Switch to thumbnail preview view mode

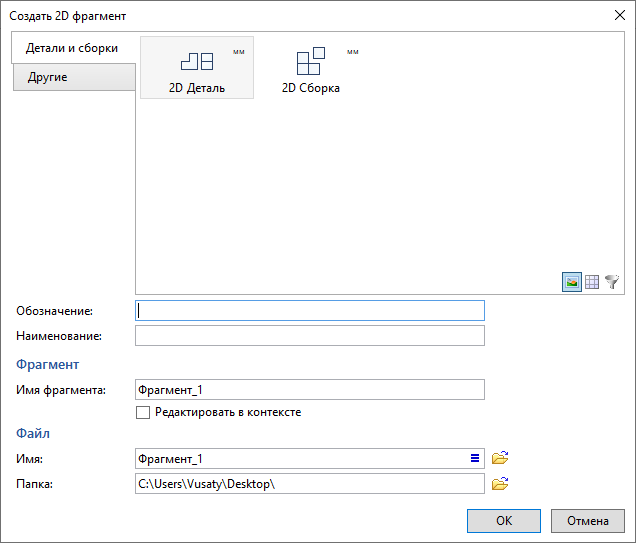point(572,283)
